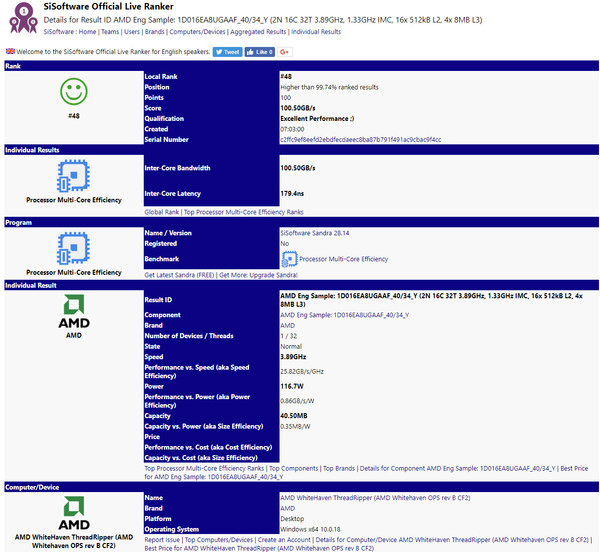Click Higher than 99.74% ranked results text
Viewport: 600px width, 552px height.
point(329,87)
